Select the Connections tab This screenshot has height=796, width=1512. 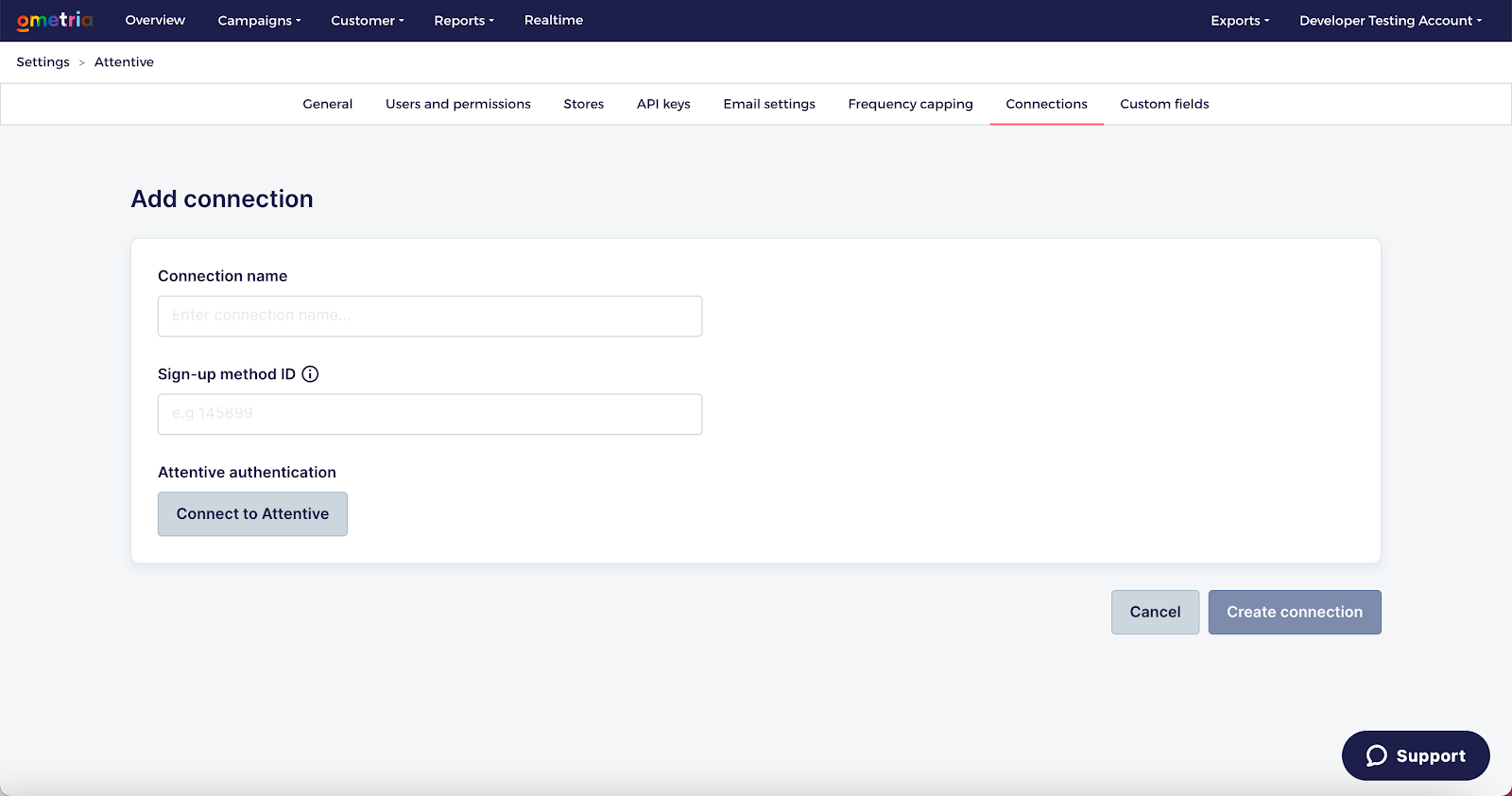1046,104
